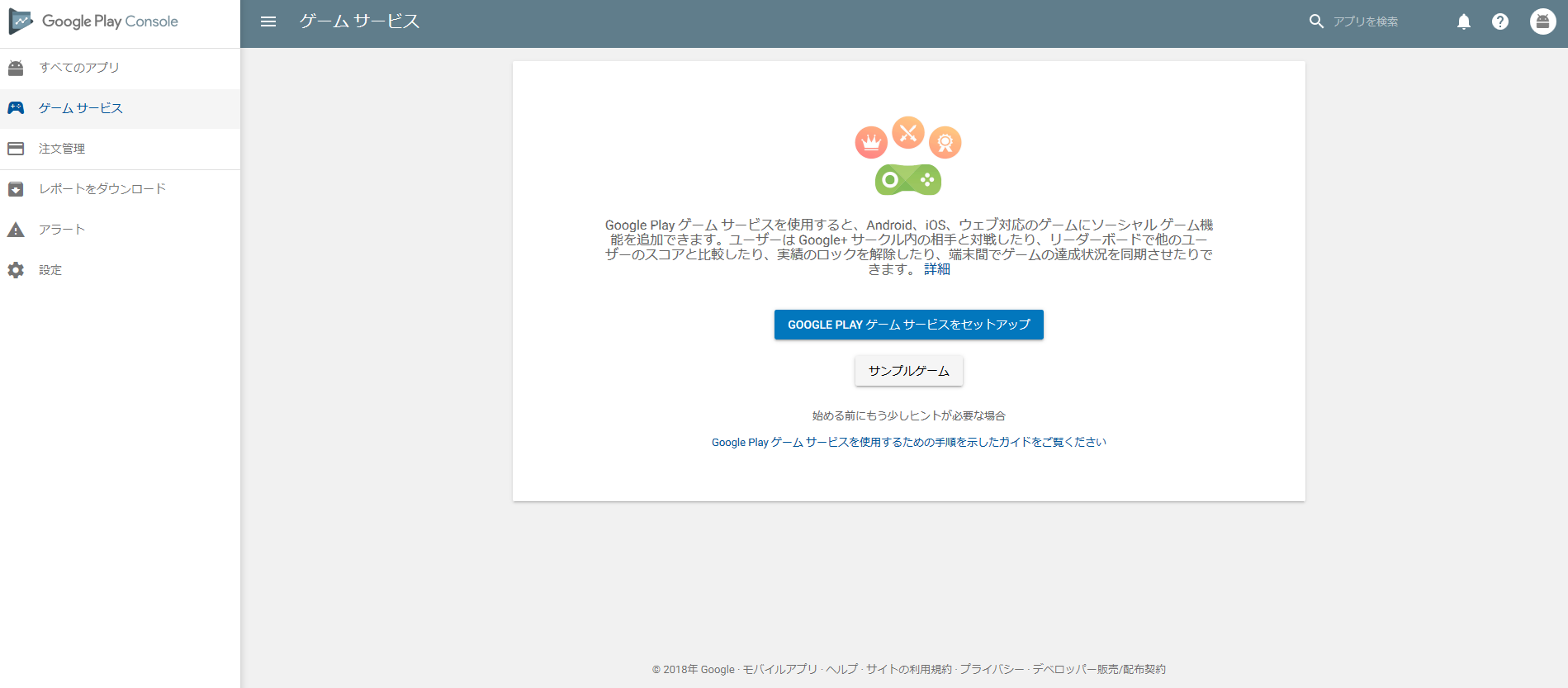
Task: Click the 始める前にもう少しヒントが必要な場合 text
Action: click(x=909, y=416)
